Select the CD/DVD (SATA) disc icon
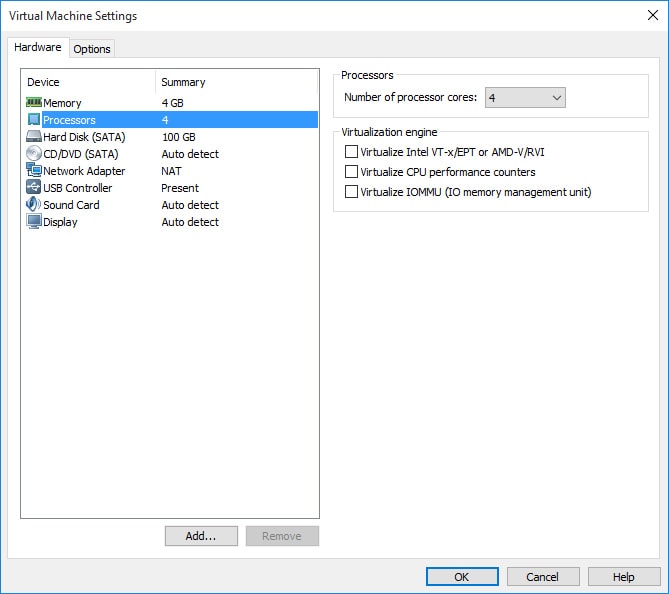 pyautogui.click(x=34, y=154)
